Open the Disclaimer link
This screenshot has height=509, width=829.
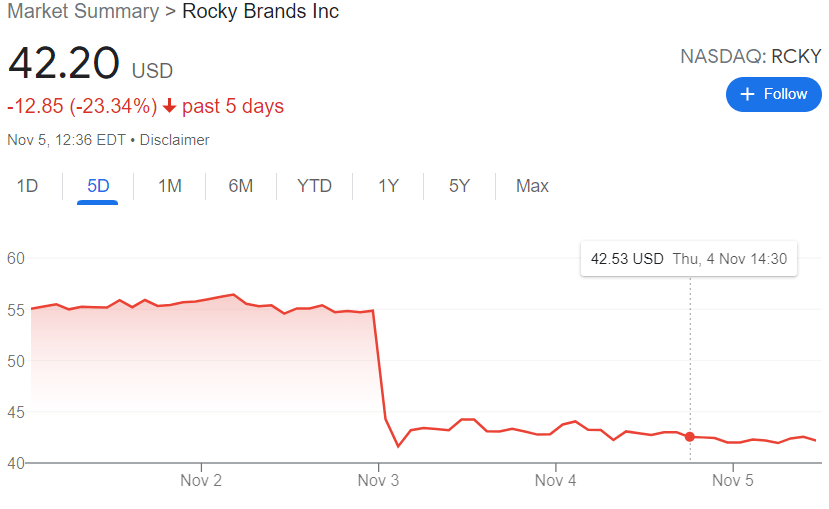point(174,140)
